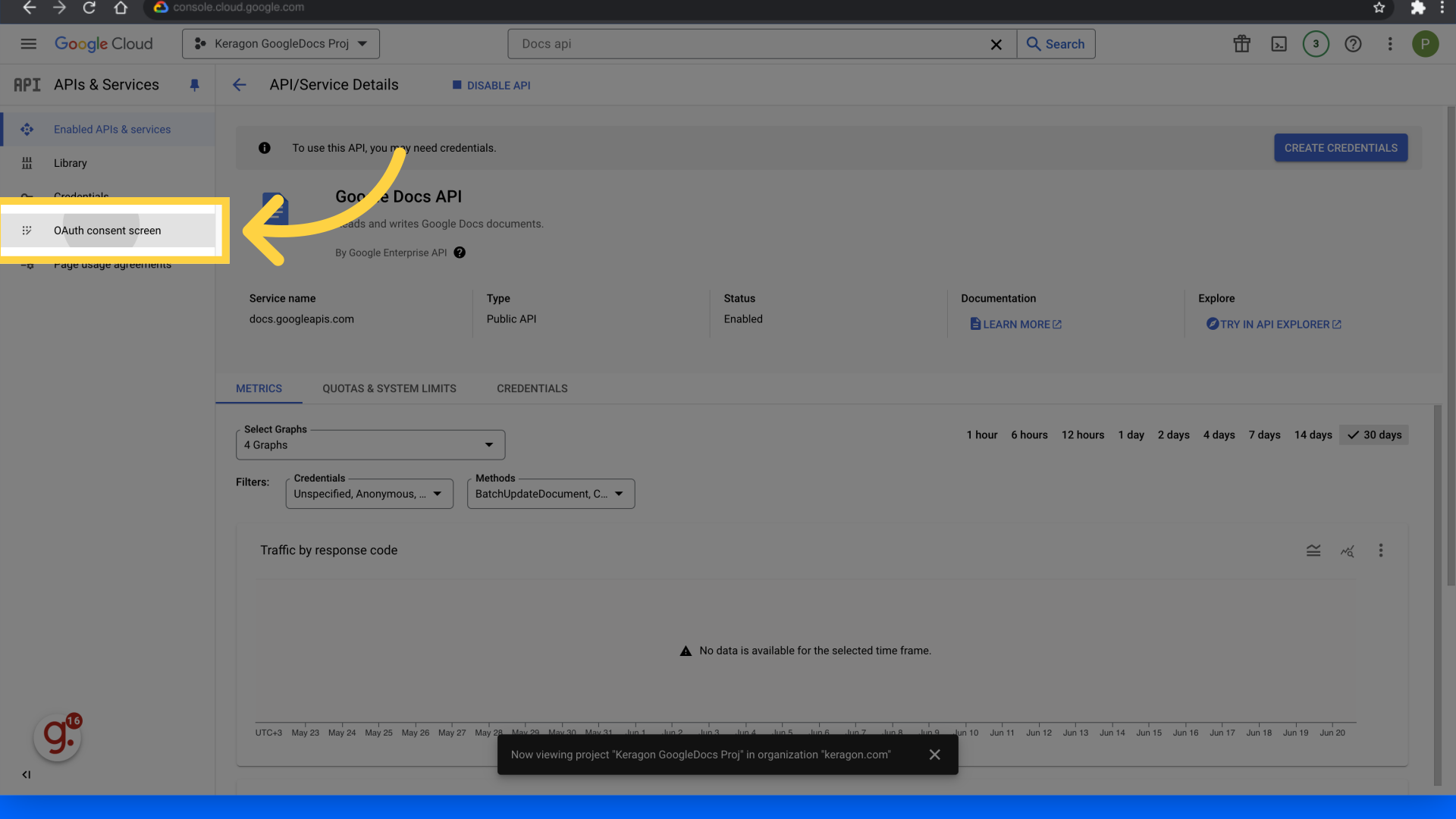This screenshot has height=819, width=1456.
Task: Click browser back arrow
Action: pyautogui.click(x=29, y=8)
